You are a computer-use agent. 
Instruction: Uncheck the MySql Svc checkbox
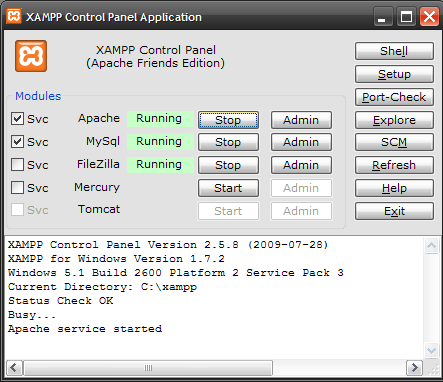pyautogui.click(x=17, y=142)
